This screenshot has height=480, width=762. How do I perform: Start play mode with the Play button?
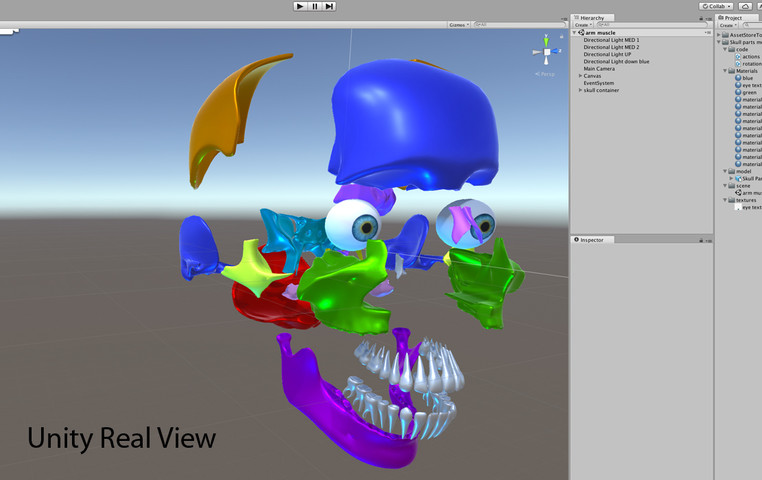click(300, 6)
